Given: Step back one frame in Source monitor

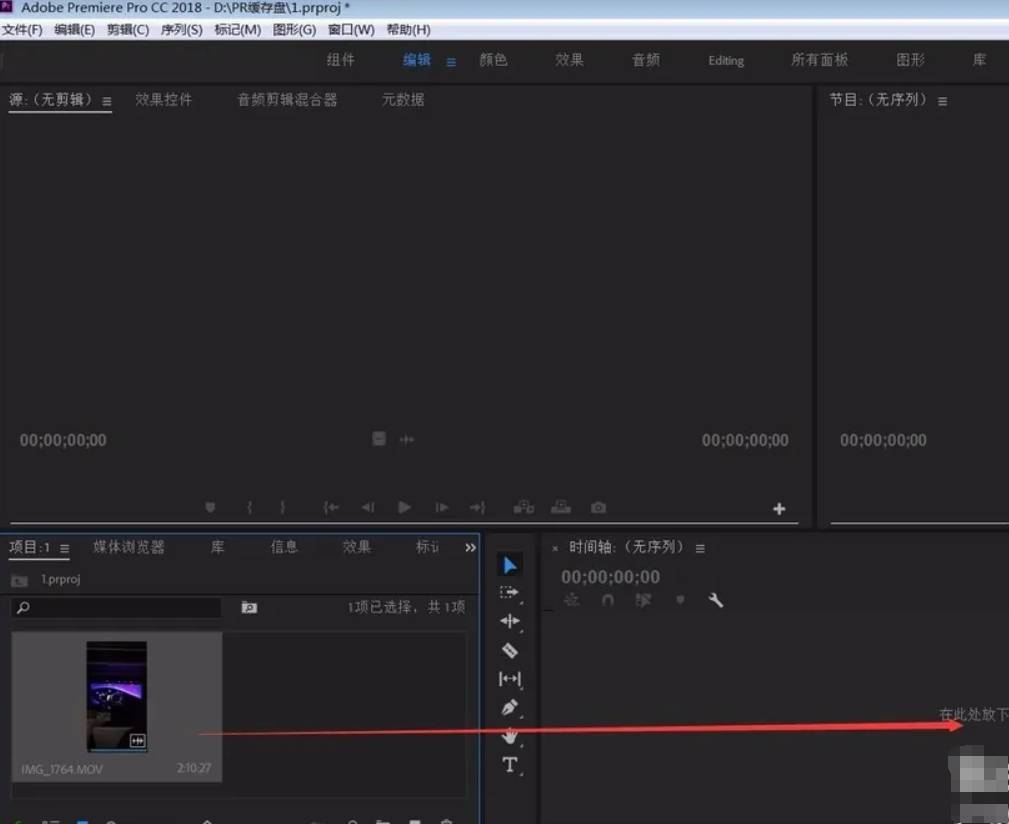Looking at the screenshot, I should point(367,508).
